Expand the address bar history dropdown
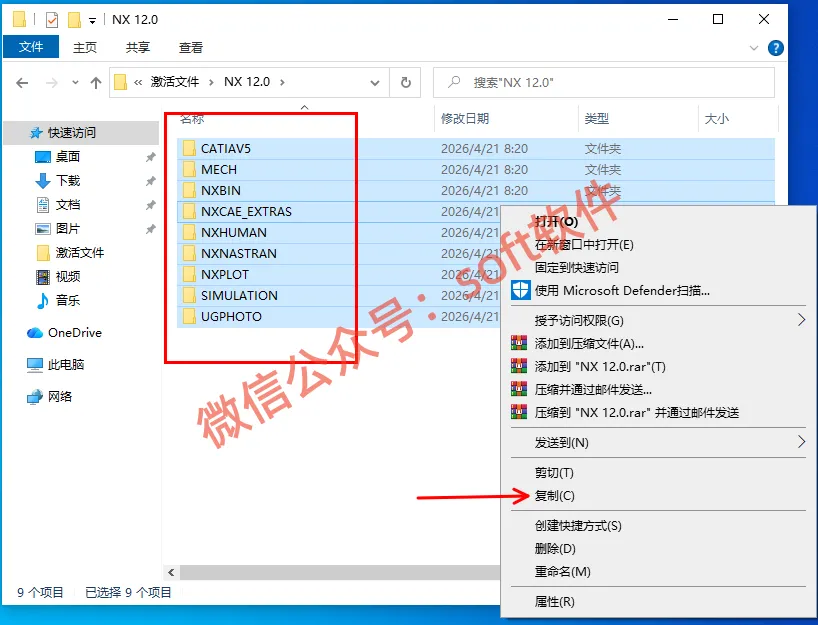 tap(375, 82)
